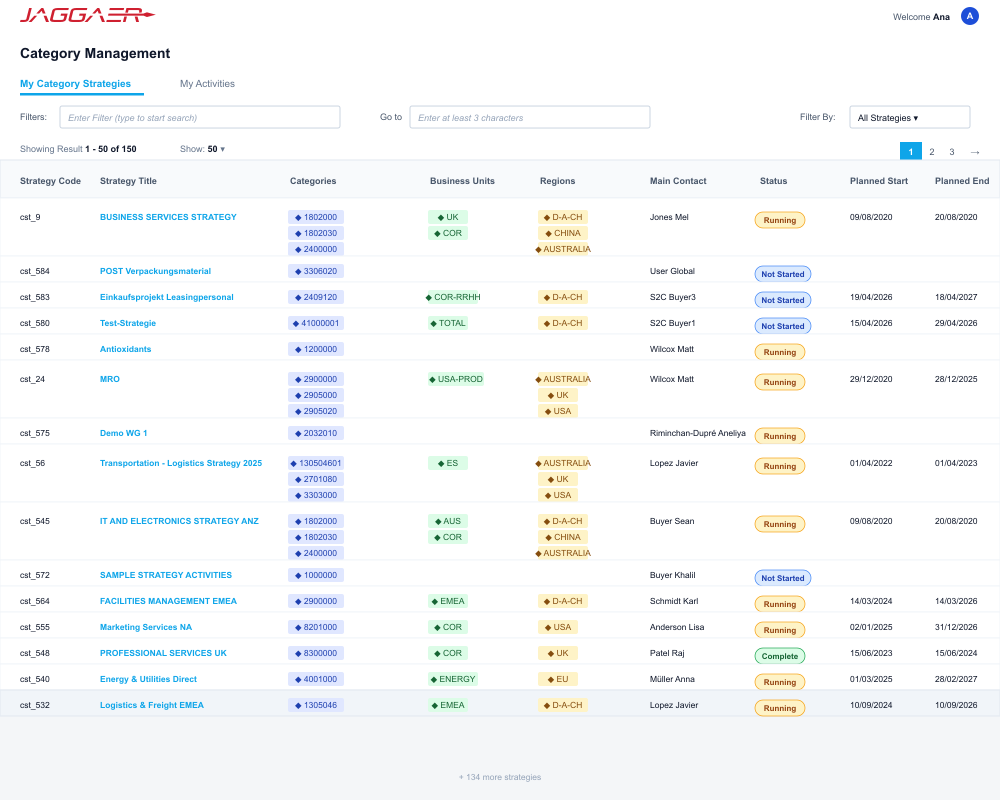Open IT AND ELECTRONICS STRATEGY ANZ
Screen dimensions: 1000x800
[179, 521]
